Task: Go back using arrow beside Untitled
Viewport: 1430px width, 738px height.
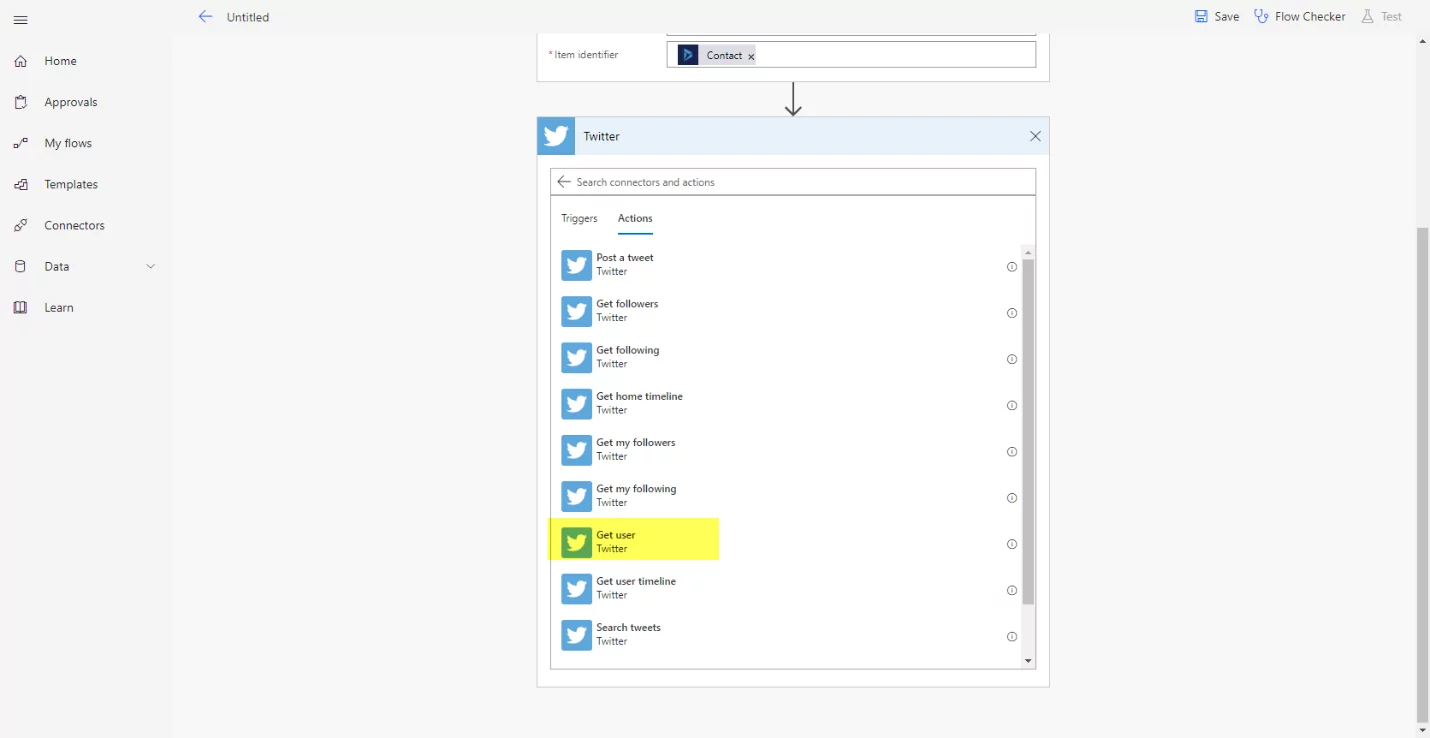Action: (205, 16)
